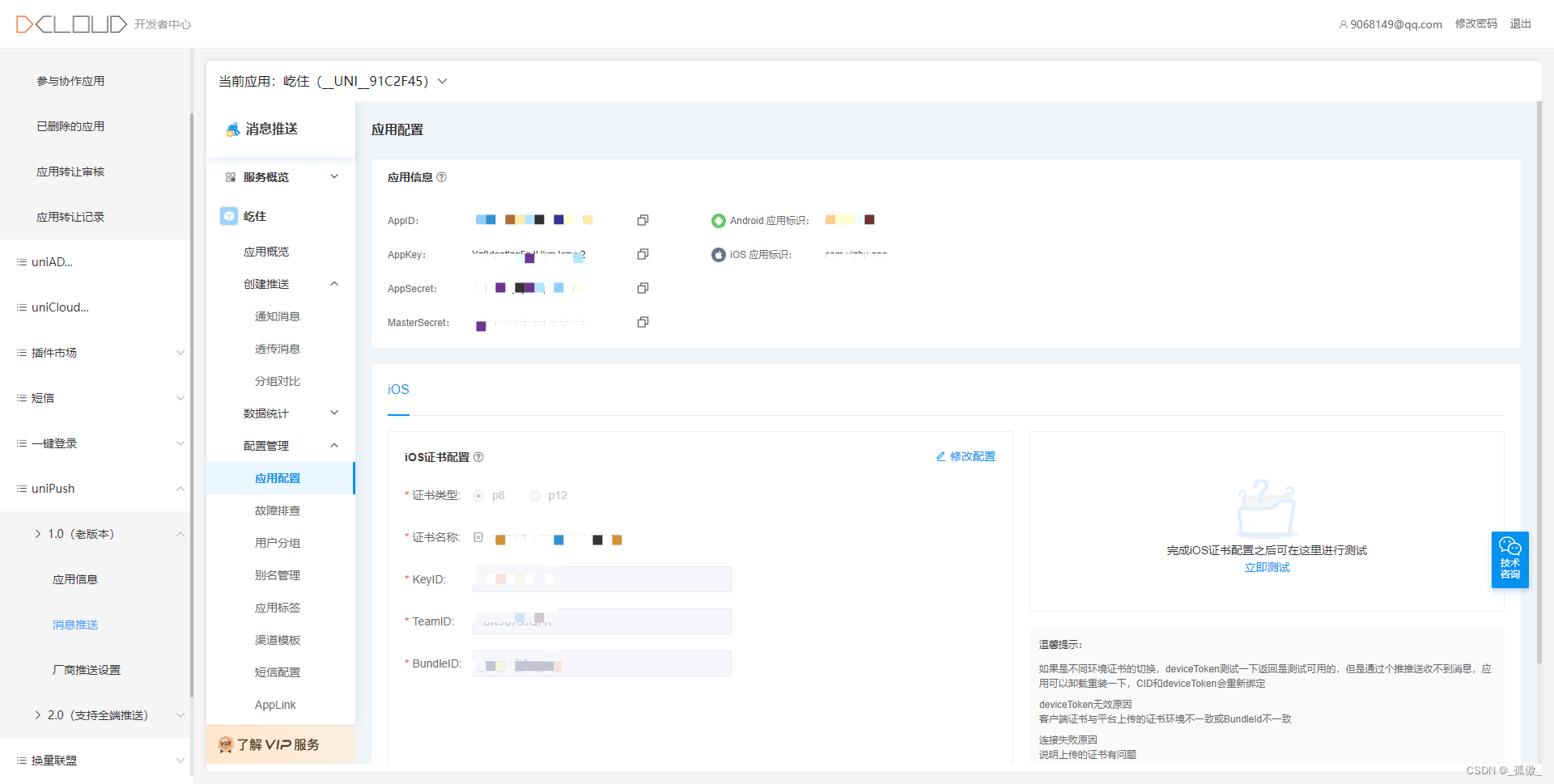Click the list icon beside 短信
Screen dimensions: 1554x784
[22, 398]
